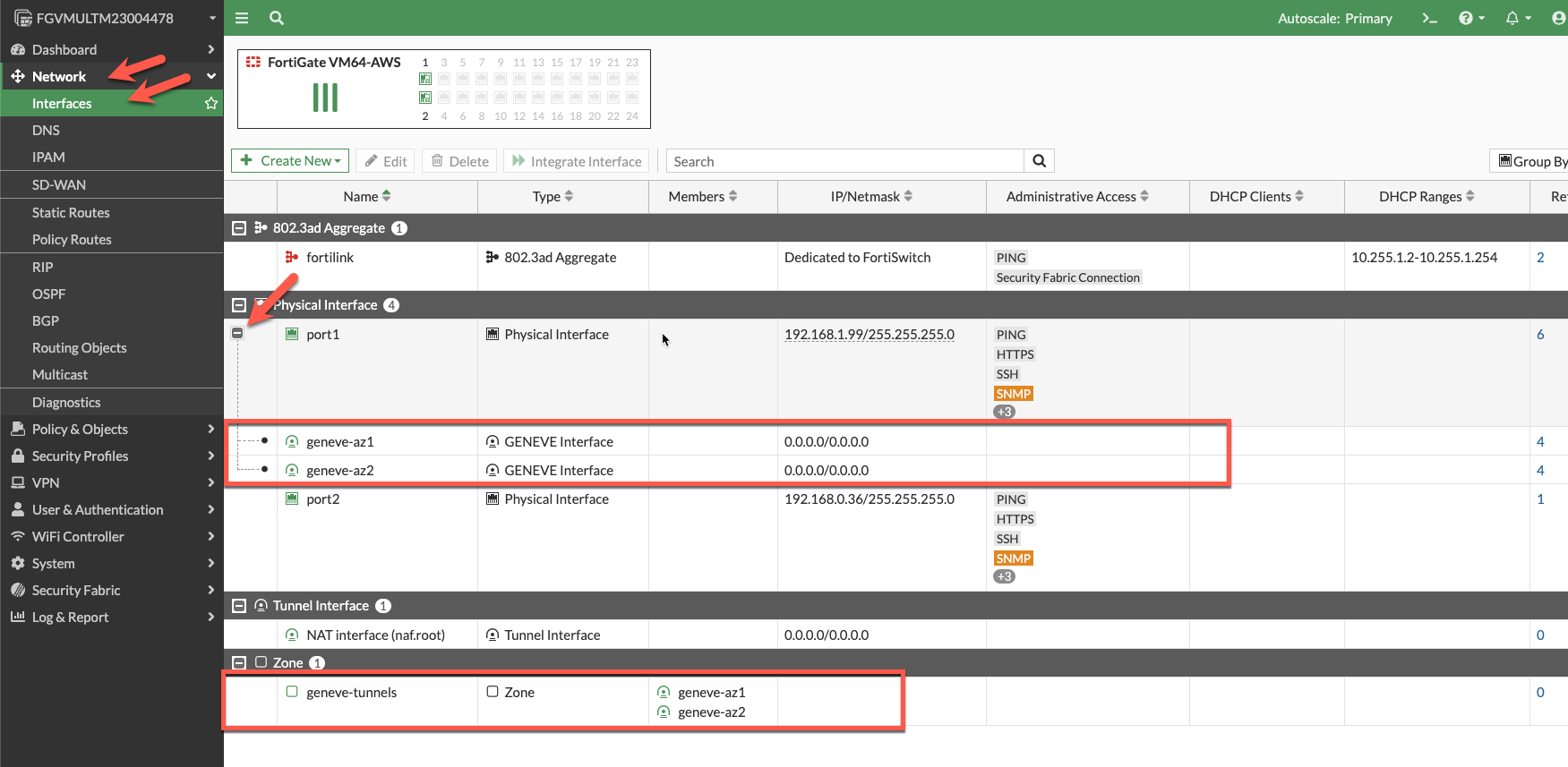
Task: Sort by the Name column arrows
Action: 387,196
